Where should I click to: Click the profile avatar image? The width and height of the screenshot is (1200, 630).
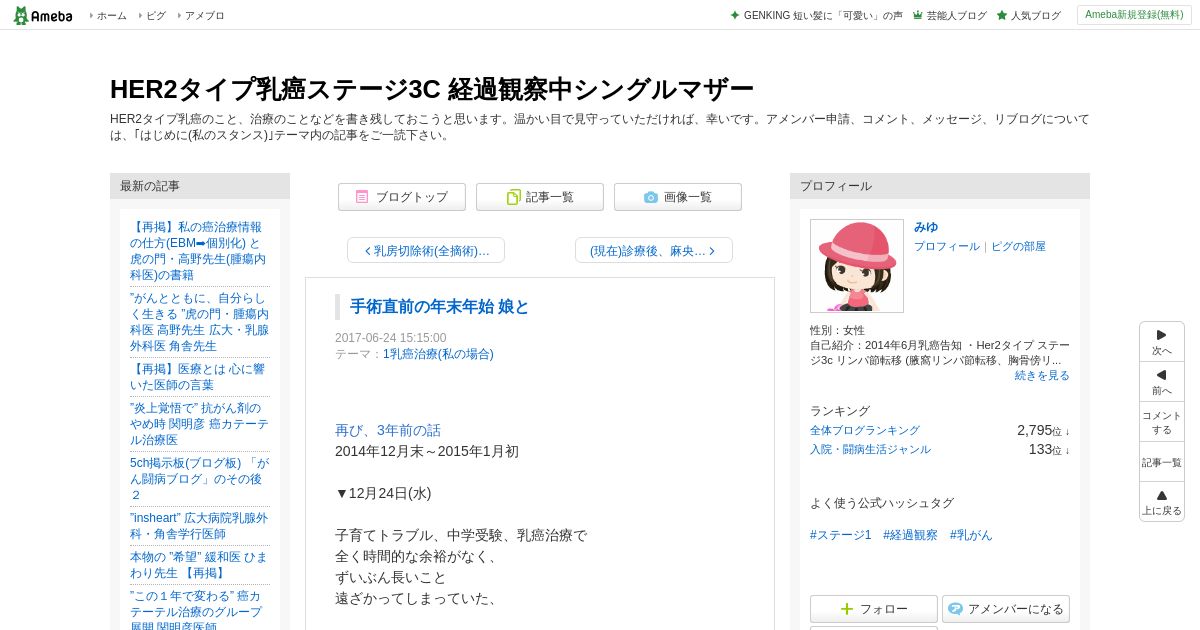[857, 266]
